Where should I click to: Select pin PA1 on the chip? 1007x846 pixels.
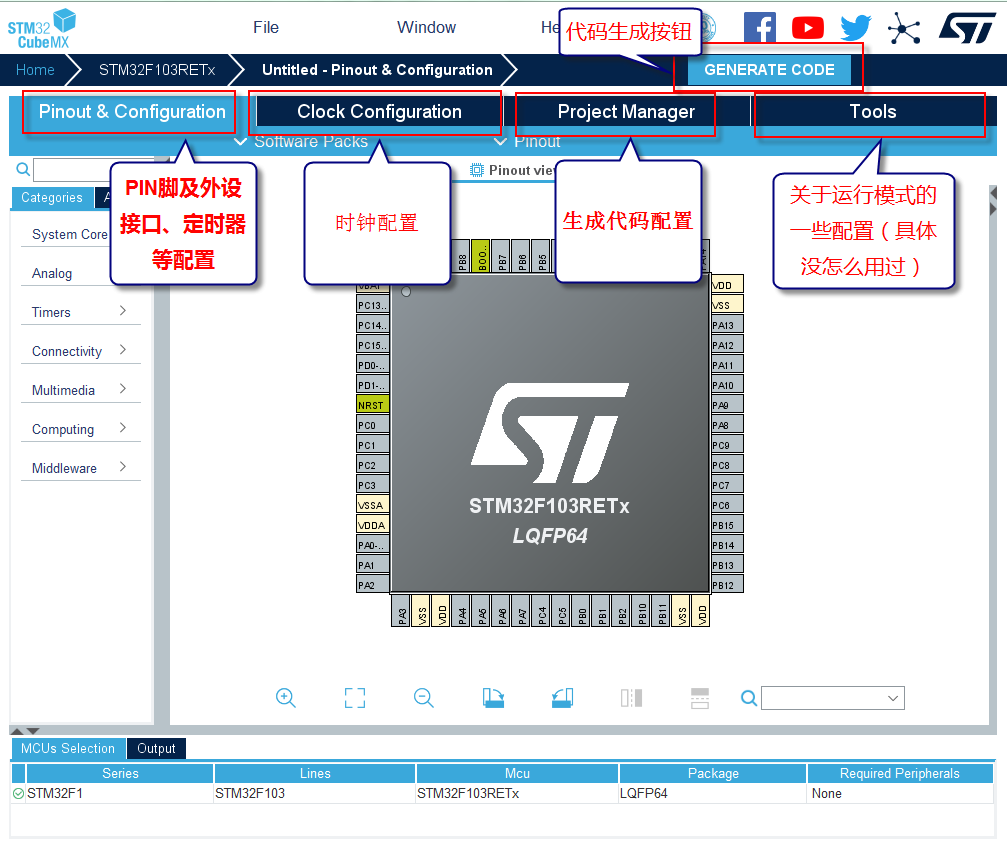(372, 565)
